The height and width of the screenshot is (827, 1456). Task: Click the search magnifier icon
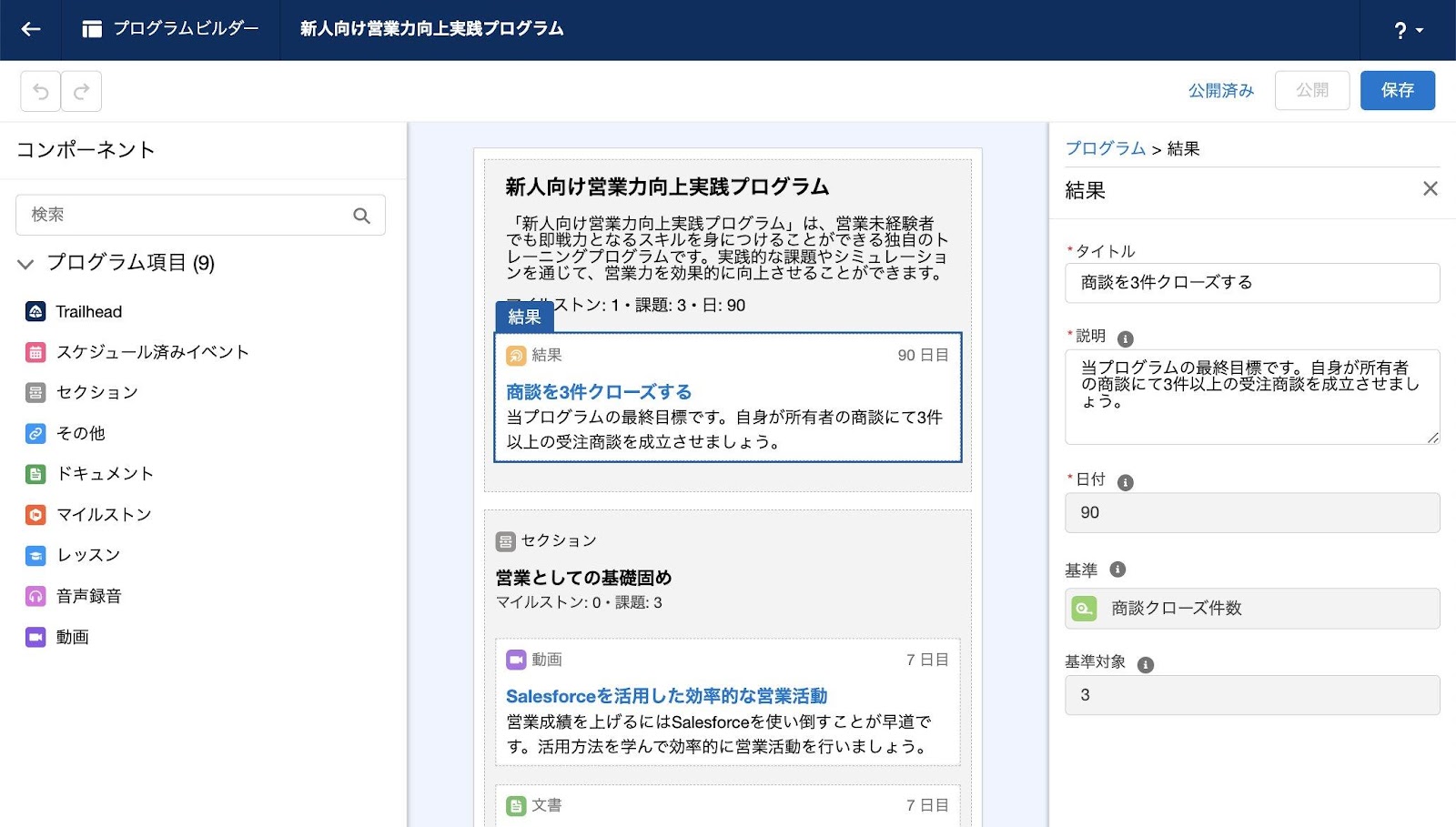361,216
